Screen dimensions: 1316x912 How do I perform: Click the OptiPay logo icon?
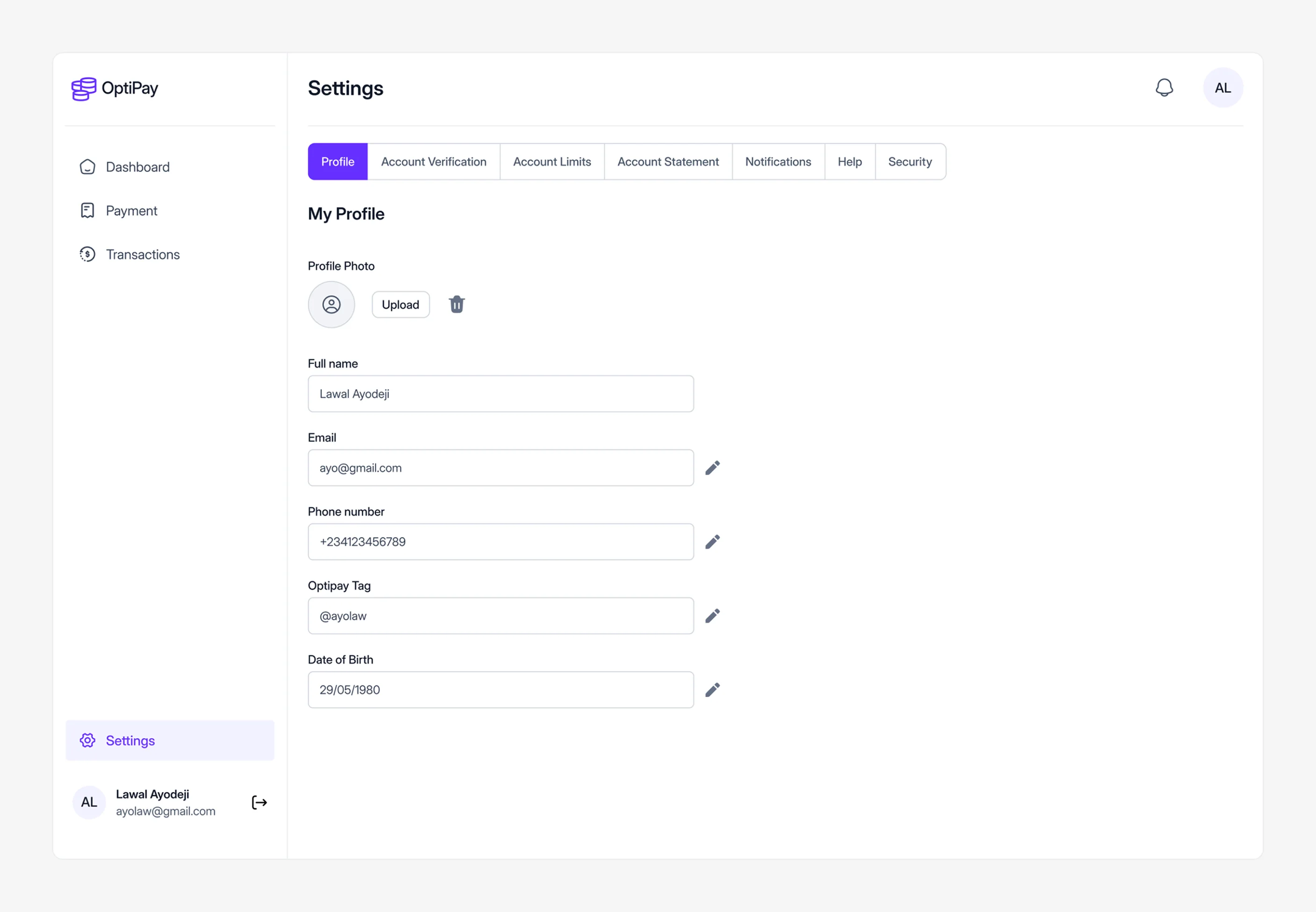pyautogui.click(x=84, y=89)
